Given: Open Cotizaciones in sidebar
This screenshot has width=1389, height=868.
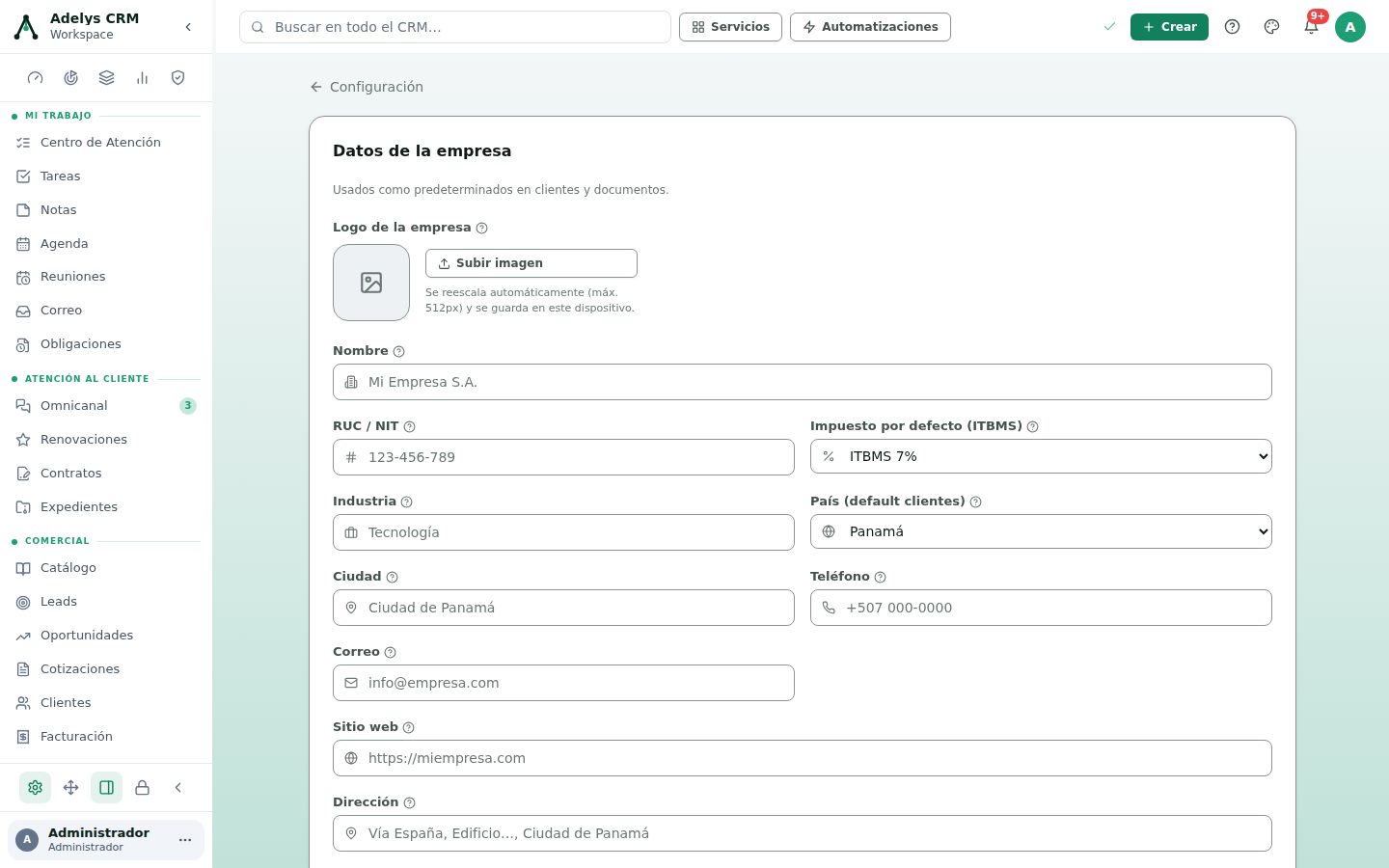Looking at the screenshot, I should point(106,669).
